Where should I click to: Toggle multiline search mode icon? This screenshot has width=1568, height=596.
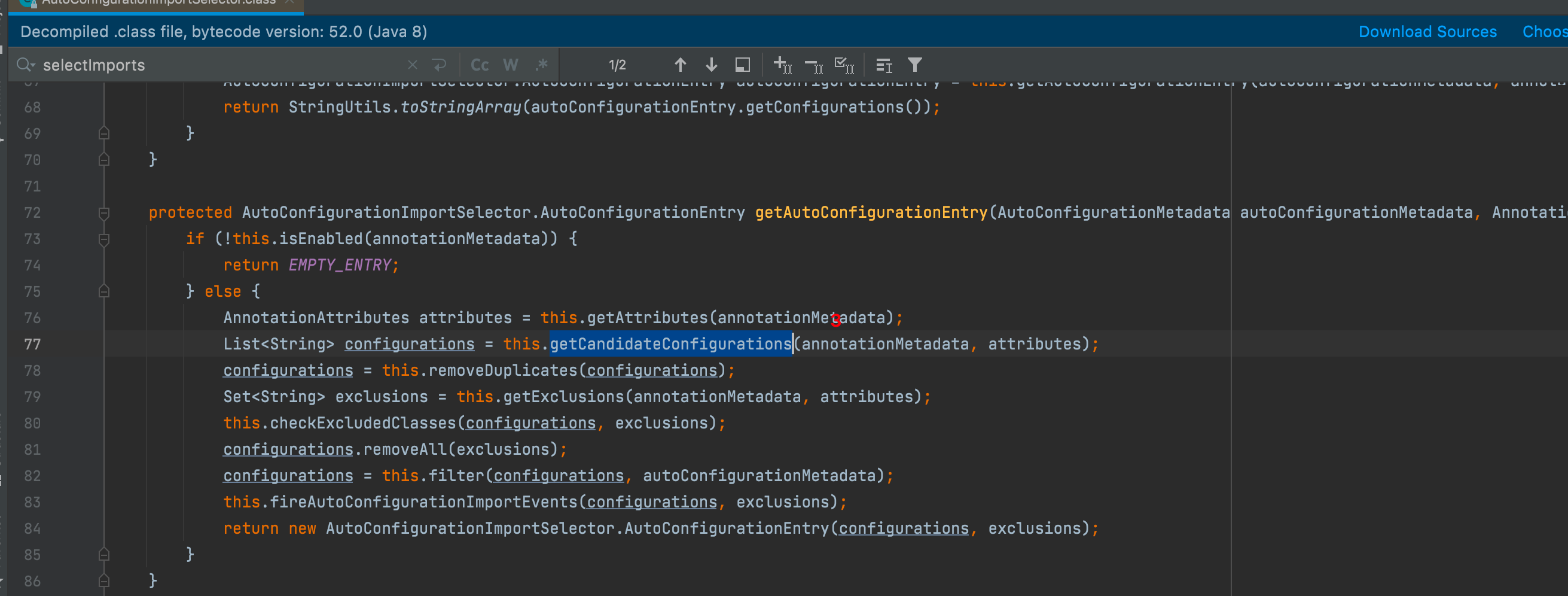click(x=884, y=65)
